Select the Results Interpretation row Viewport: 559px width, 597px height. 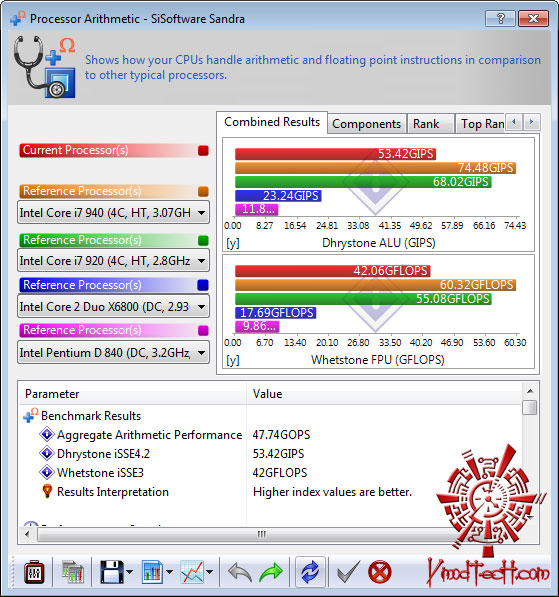271,492
